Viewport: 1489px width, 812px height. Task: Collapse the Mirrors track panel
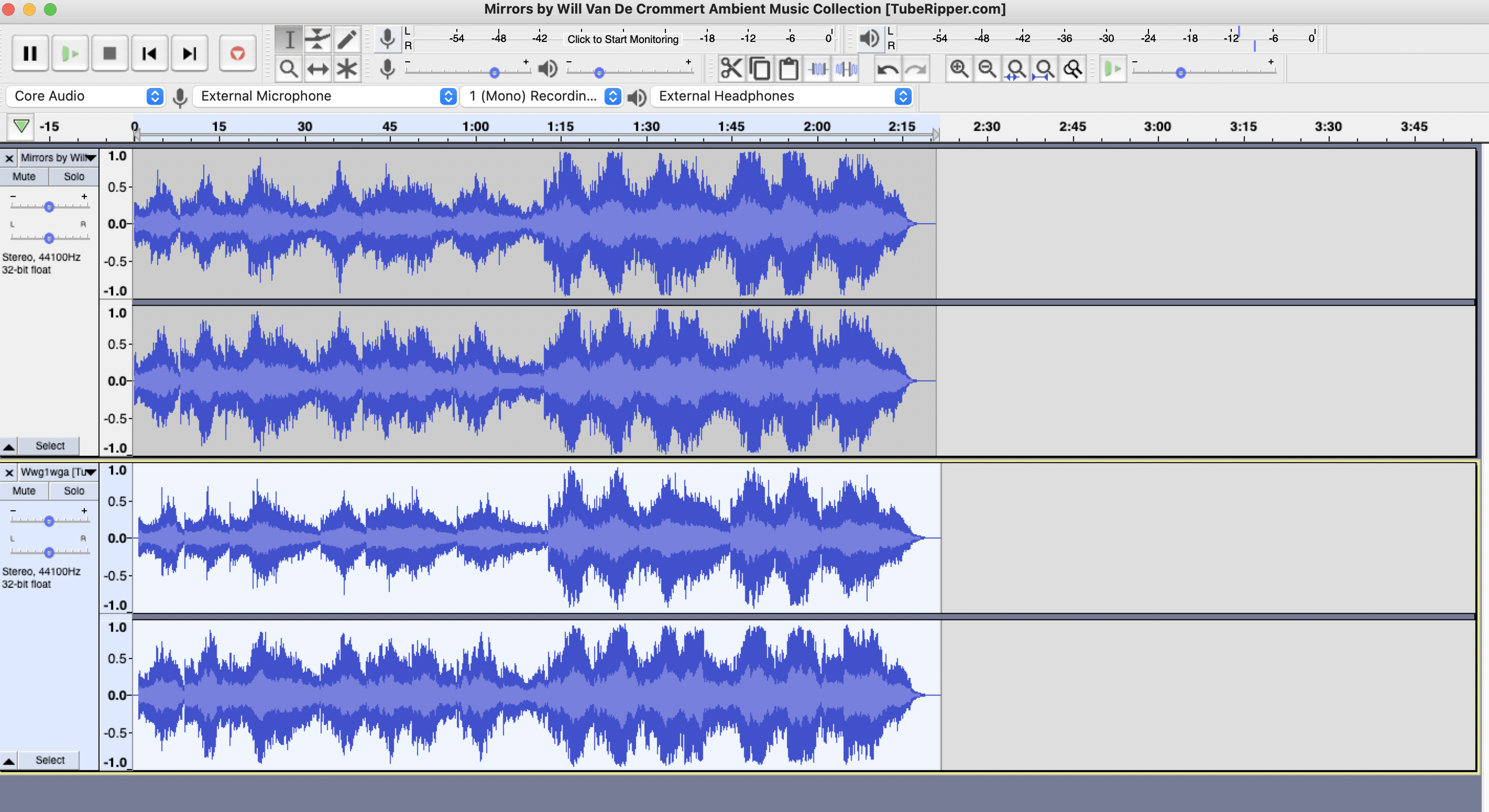9,446
